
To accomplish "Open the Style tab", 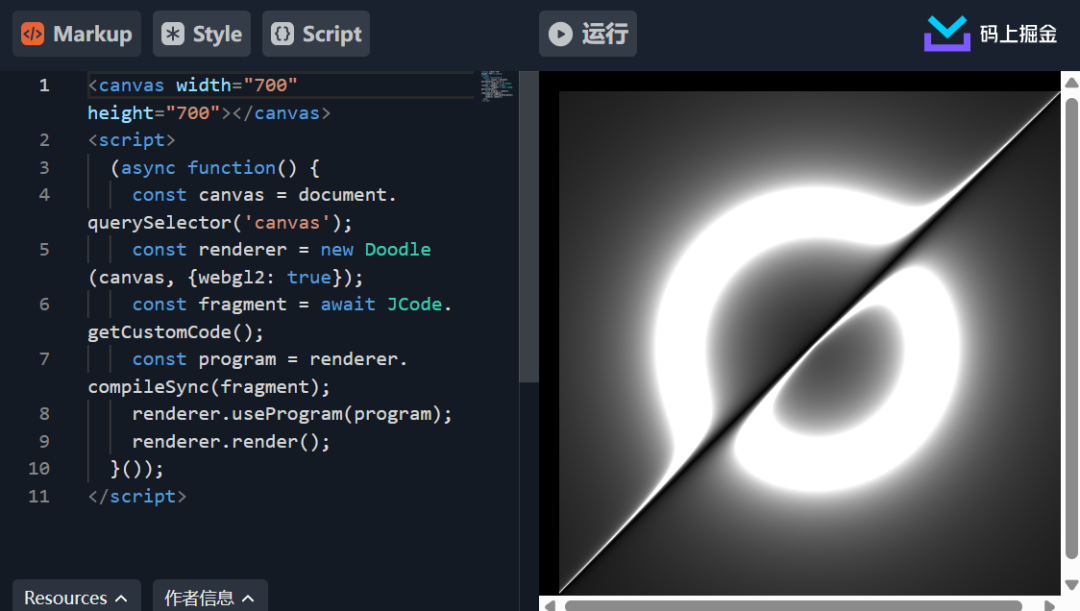I will coord(202,34).
